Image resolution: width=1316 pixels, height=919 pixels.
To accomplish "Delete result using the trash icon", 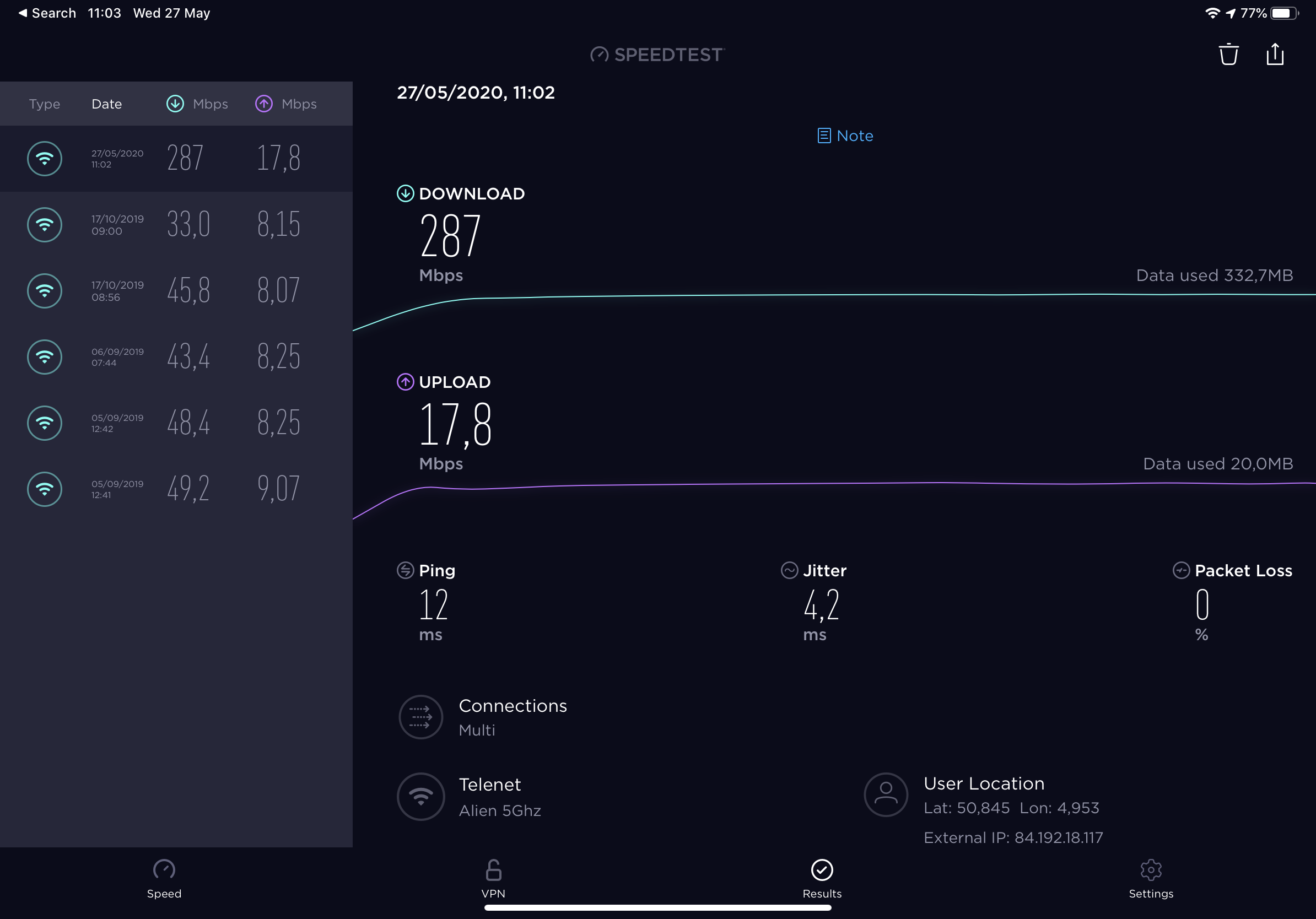I will pos(1228,55).
